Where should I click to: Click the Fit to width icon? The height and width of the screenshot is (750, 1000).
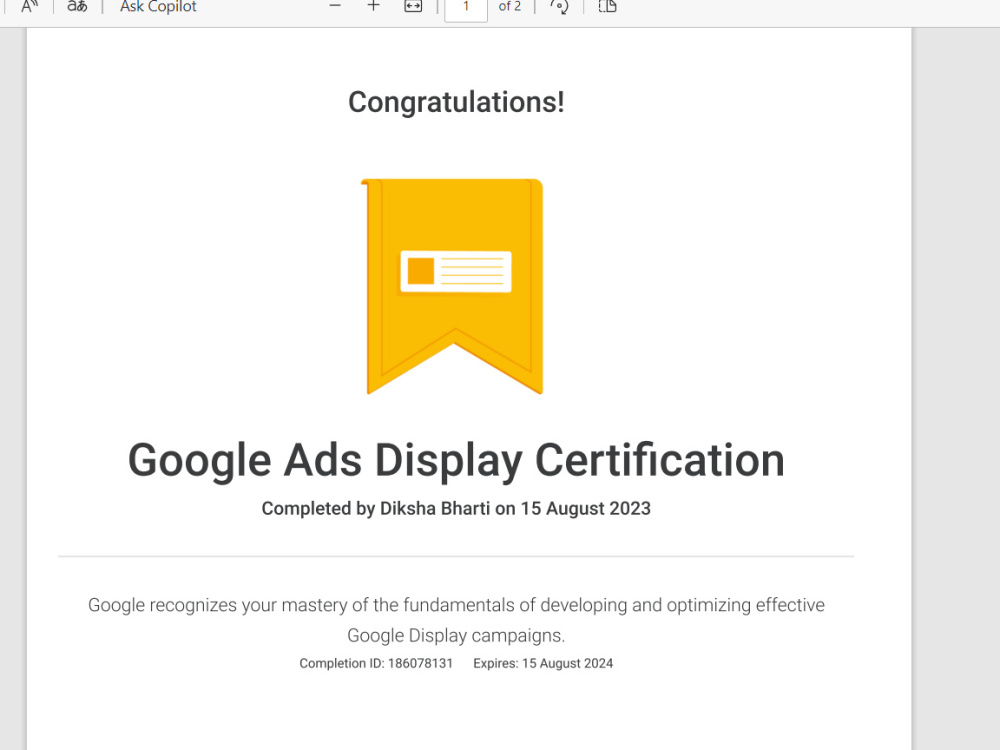(413, 6)
